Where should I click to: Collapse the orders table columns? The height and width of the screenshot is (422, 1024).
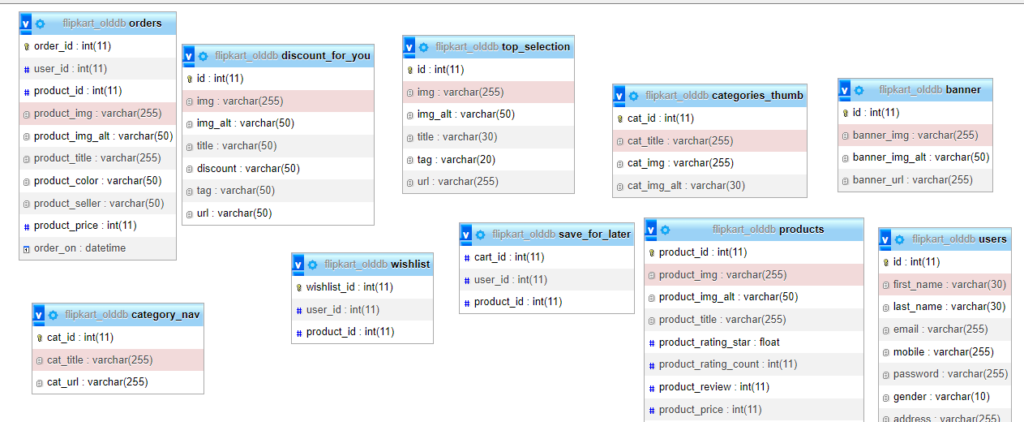[26, 24]
